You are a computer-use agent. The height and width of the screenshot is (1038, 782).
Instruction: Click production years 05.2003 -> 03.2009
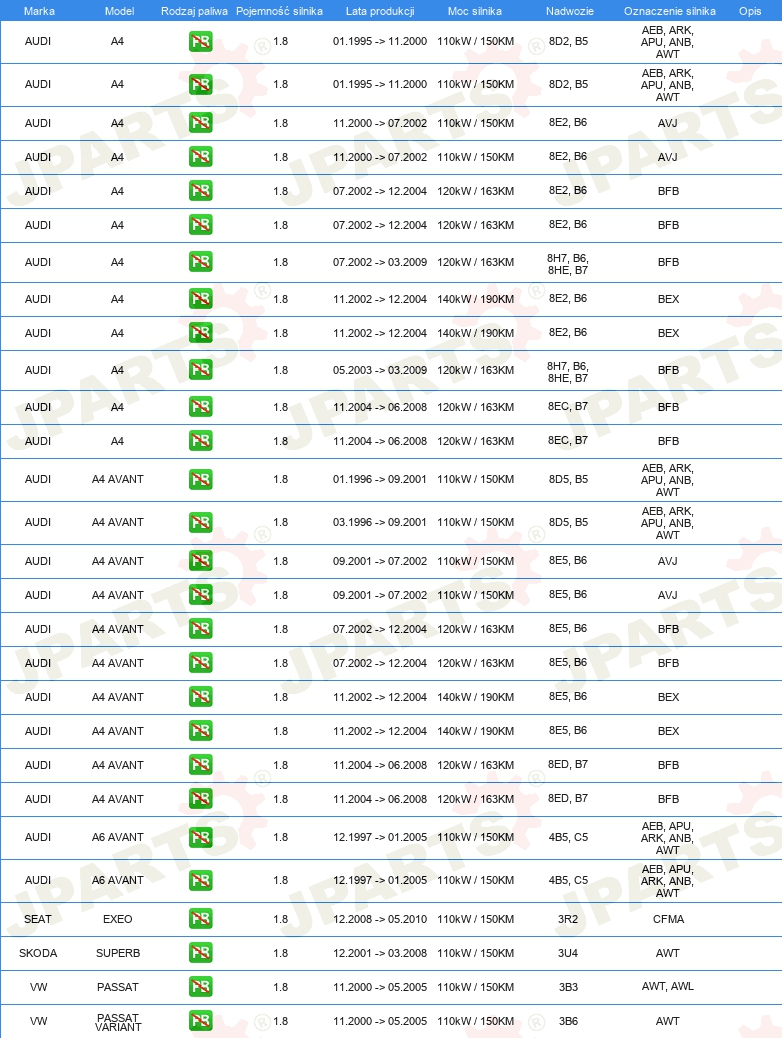coord(380,370)
